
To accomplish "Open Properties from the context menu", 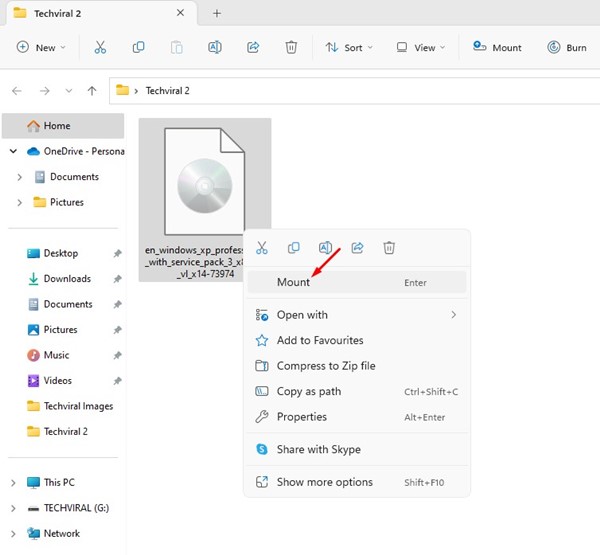I will point(357,417).
